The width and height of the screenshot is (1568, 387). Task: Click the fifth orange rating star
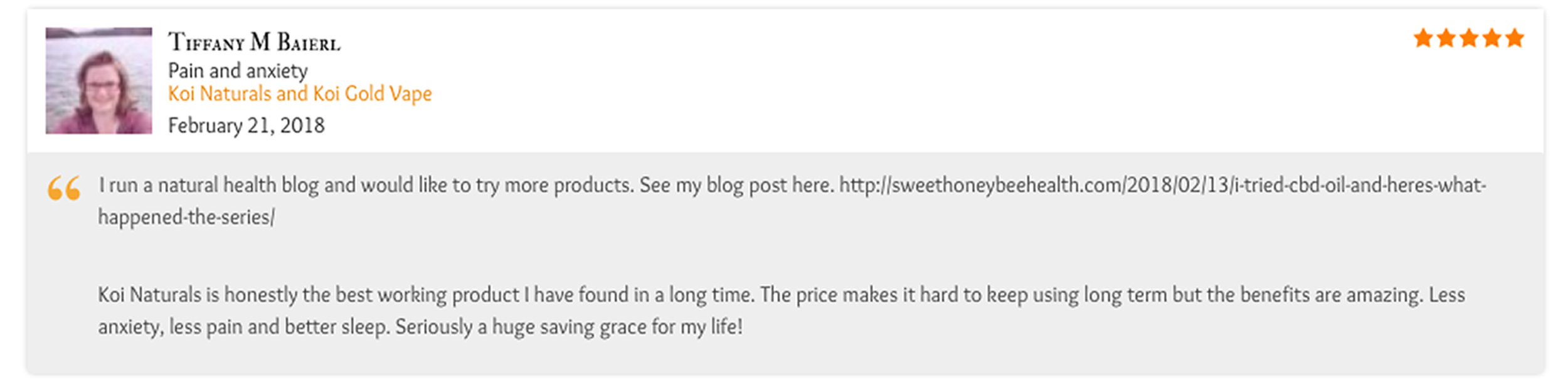(x=1515, y=38)
